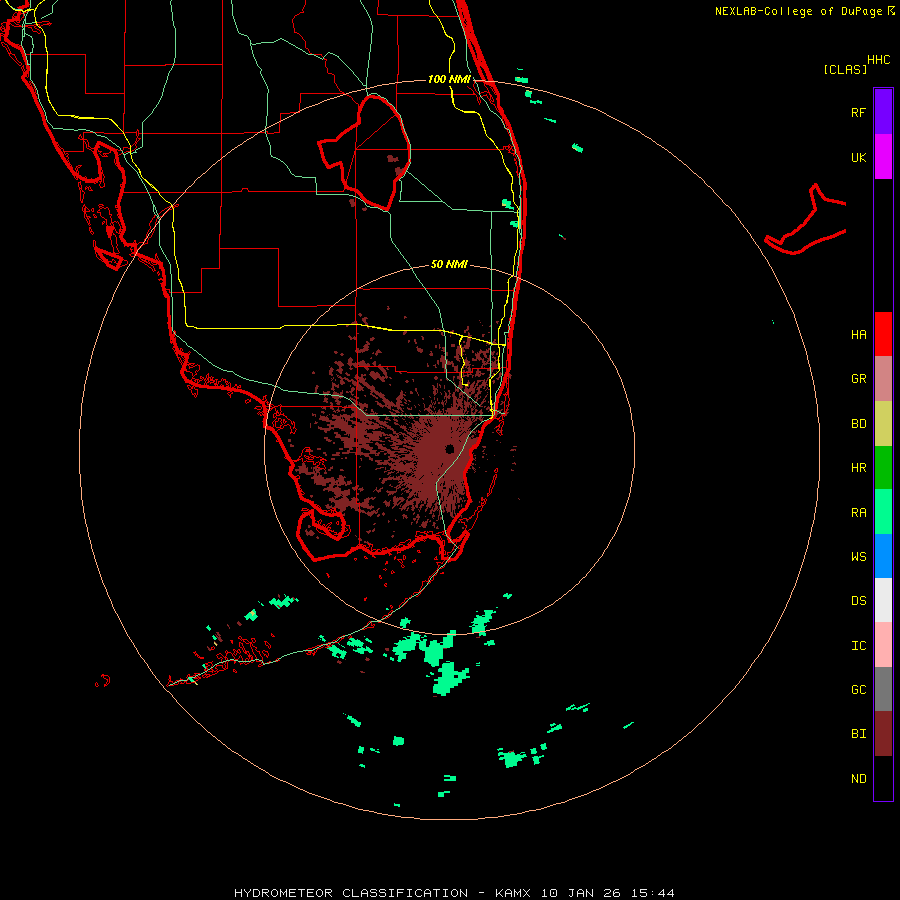This screenshot has height=900, width=900.
Task: Click the "GR" legend label
Action: [858, 379]
